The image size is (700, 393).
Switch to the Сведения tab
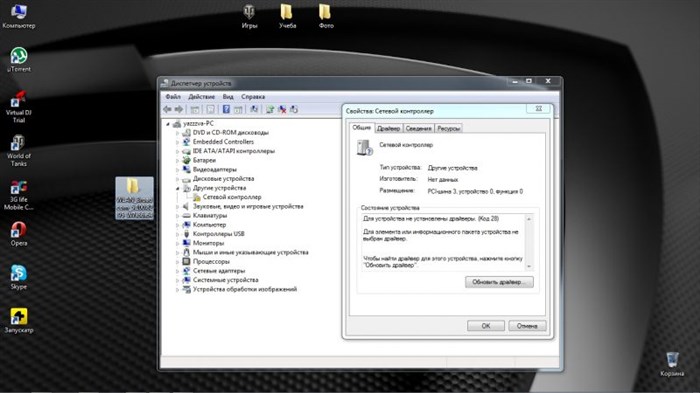tap(419, 128)
